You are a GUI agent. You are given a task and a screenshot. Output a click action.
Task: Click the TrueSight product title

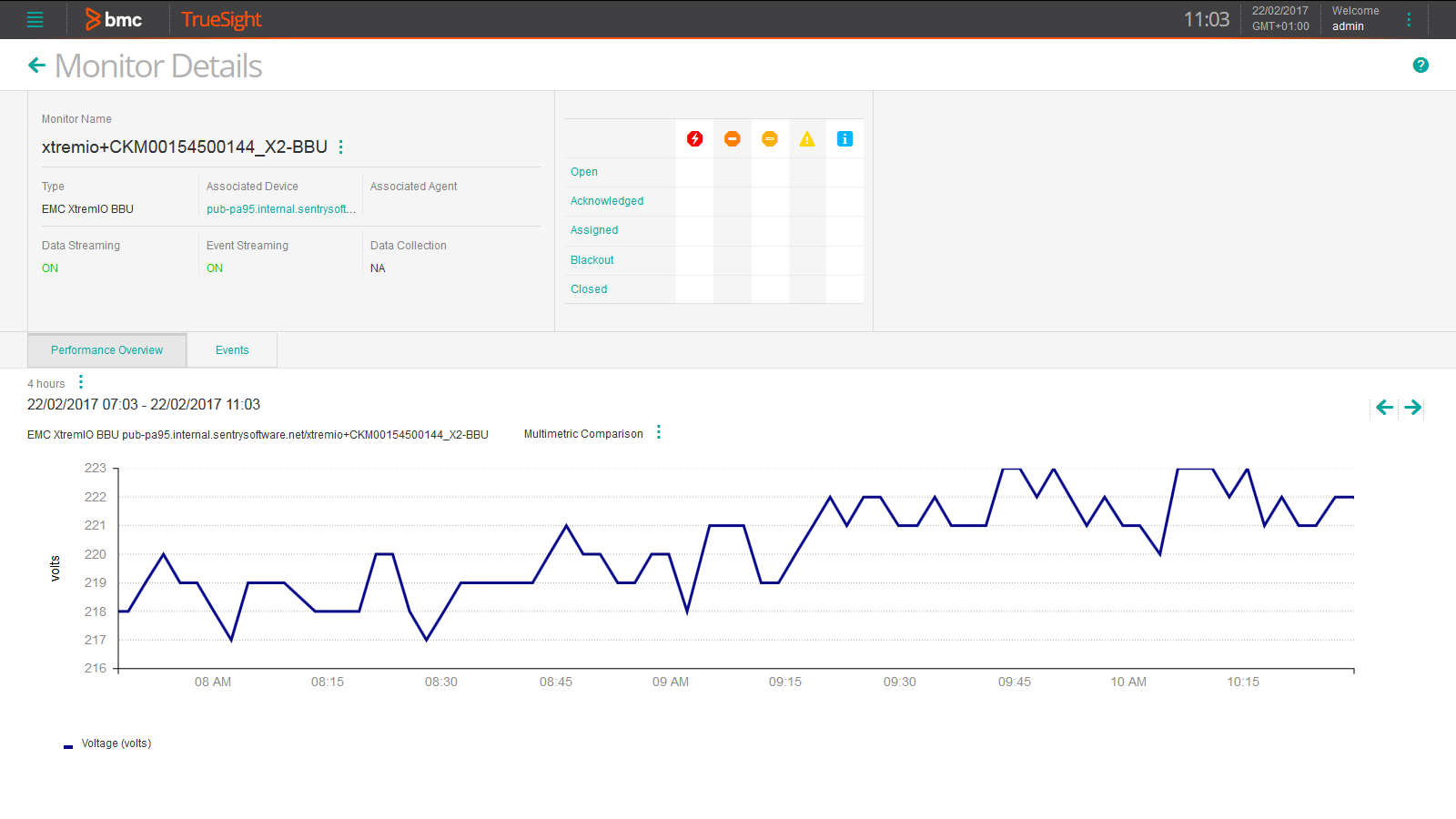coord(221,19)
